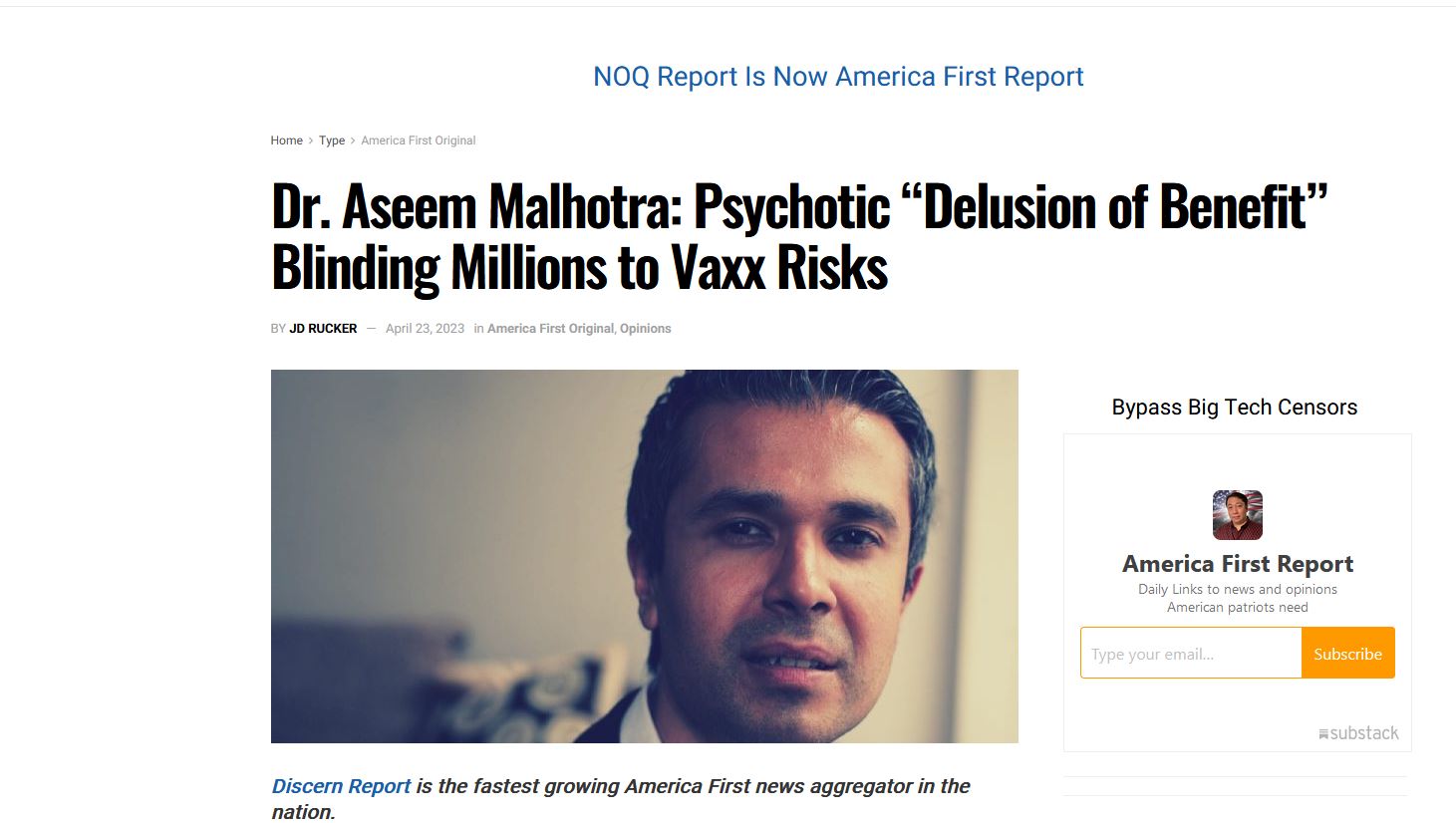
Task: Click the Dr. Aseem Malhotra article headline
Action: click(x=797, y=237)
